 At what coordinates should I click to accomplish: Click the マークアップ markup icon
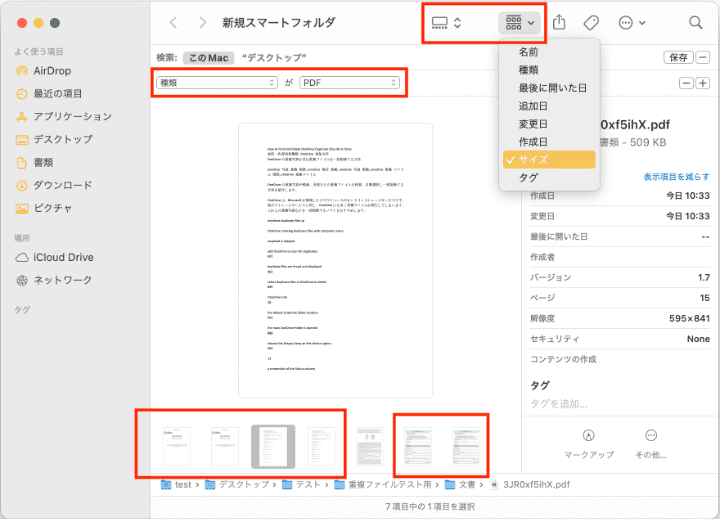(x=589, y=436)
